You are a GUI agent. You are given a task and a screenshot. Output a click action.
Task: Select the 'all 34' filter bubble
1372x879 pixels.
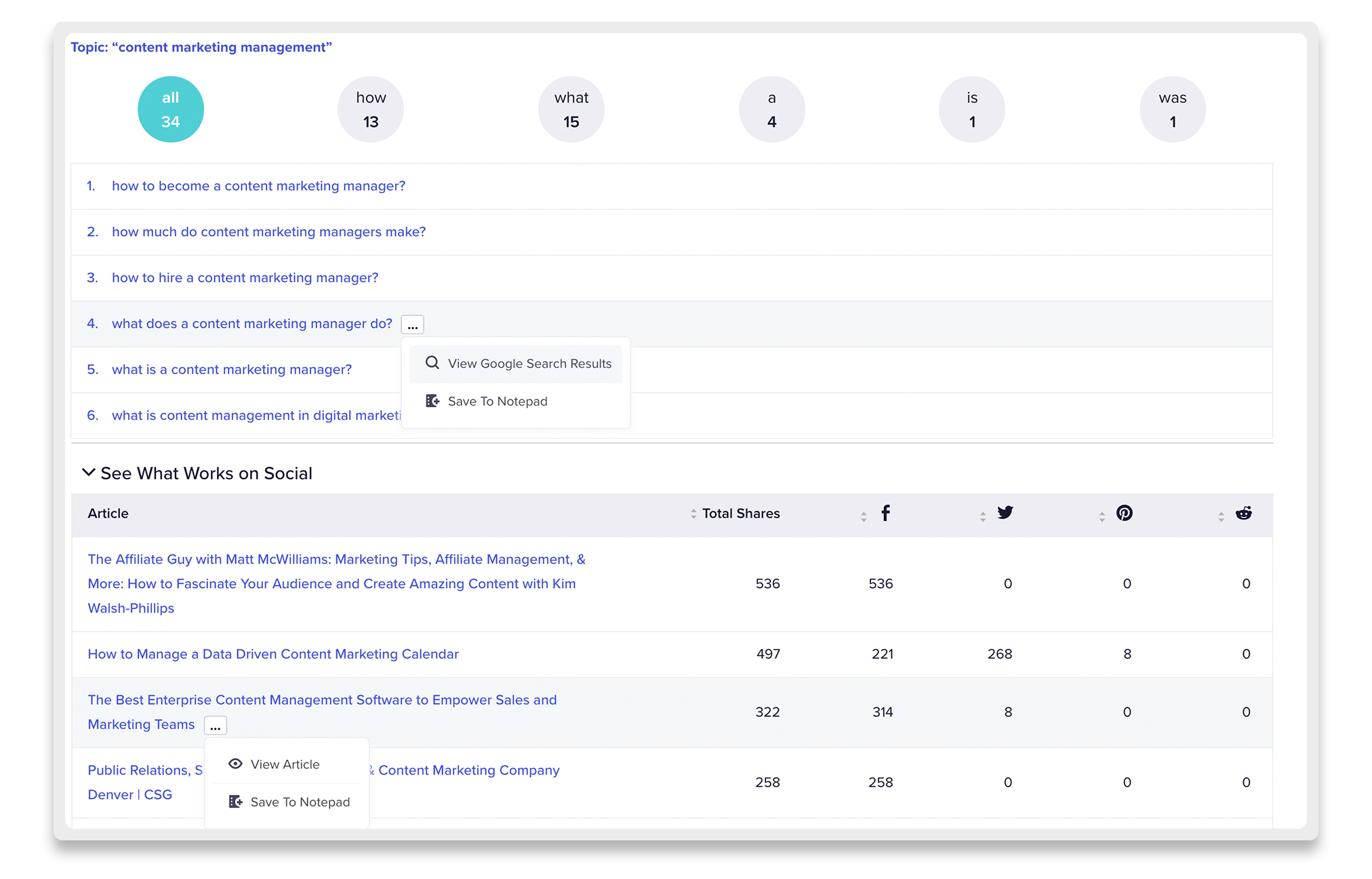(x=171, y=109)
